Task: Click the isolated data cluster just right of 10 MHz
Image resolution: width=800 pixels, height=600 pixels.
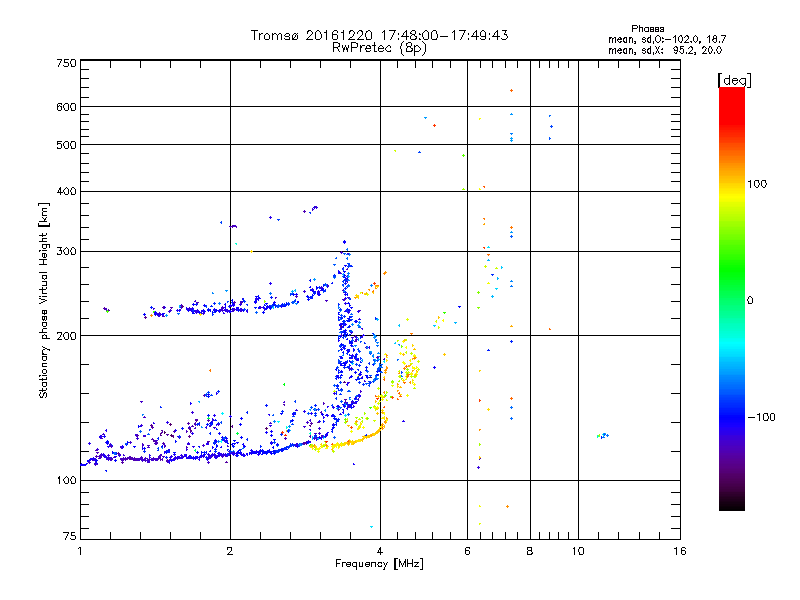Action: coord(602,435)
